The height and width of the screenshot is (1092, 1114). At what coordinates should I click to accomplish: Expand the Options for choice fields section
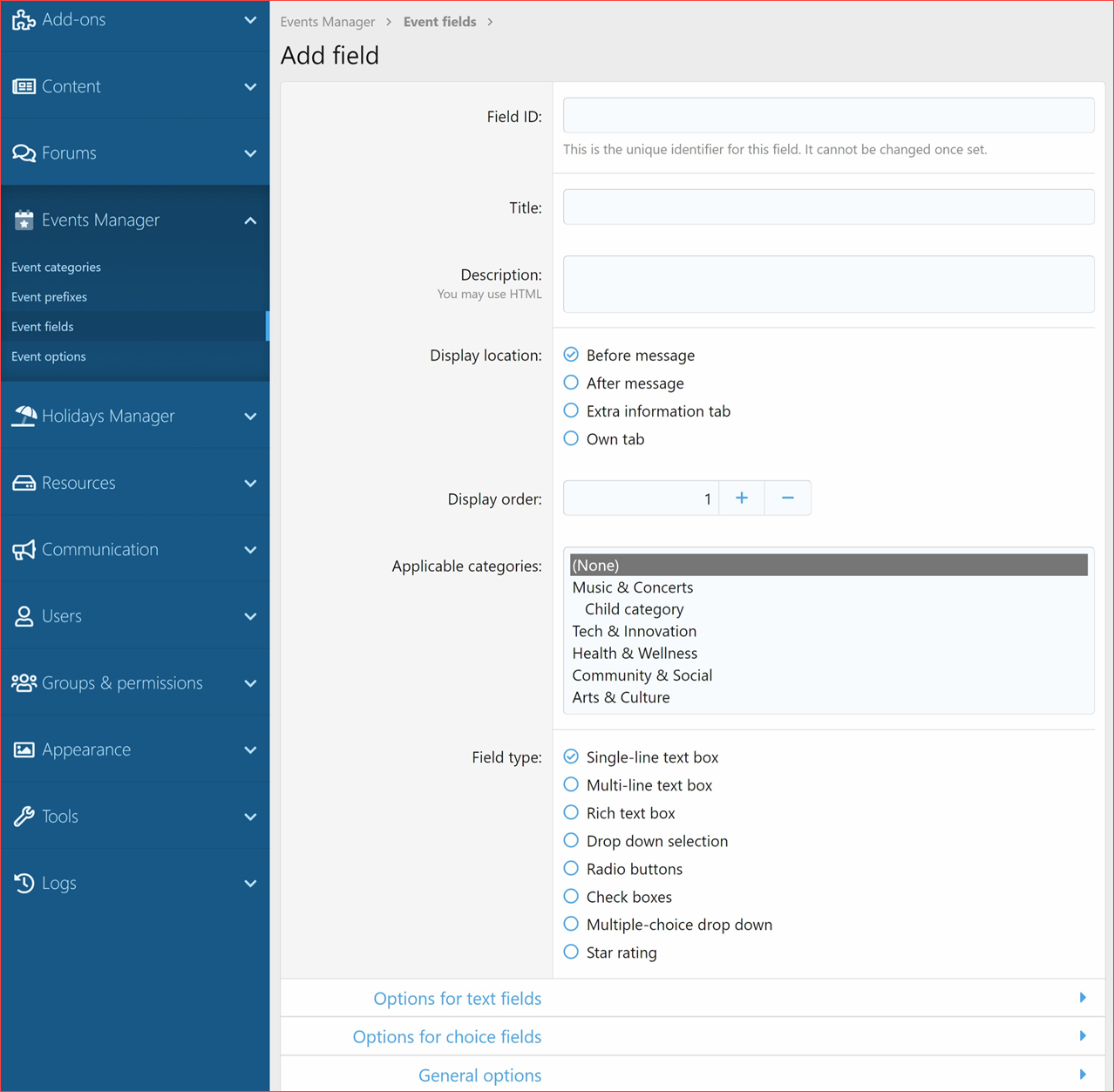click(446, 1036)
